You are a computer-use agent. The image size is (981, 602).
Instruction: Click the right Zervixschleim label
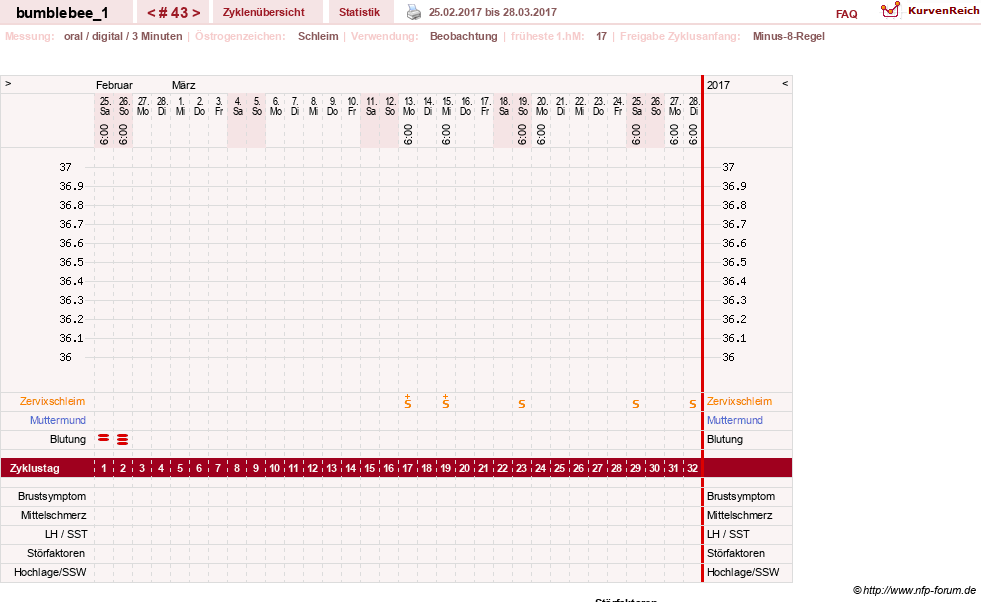740,401
